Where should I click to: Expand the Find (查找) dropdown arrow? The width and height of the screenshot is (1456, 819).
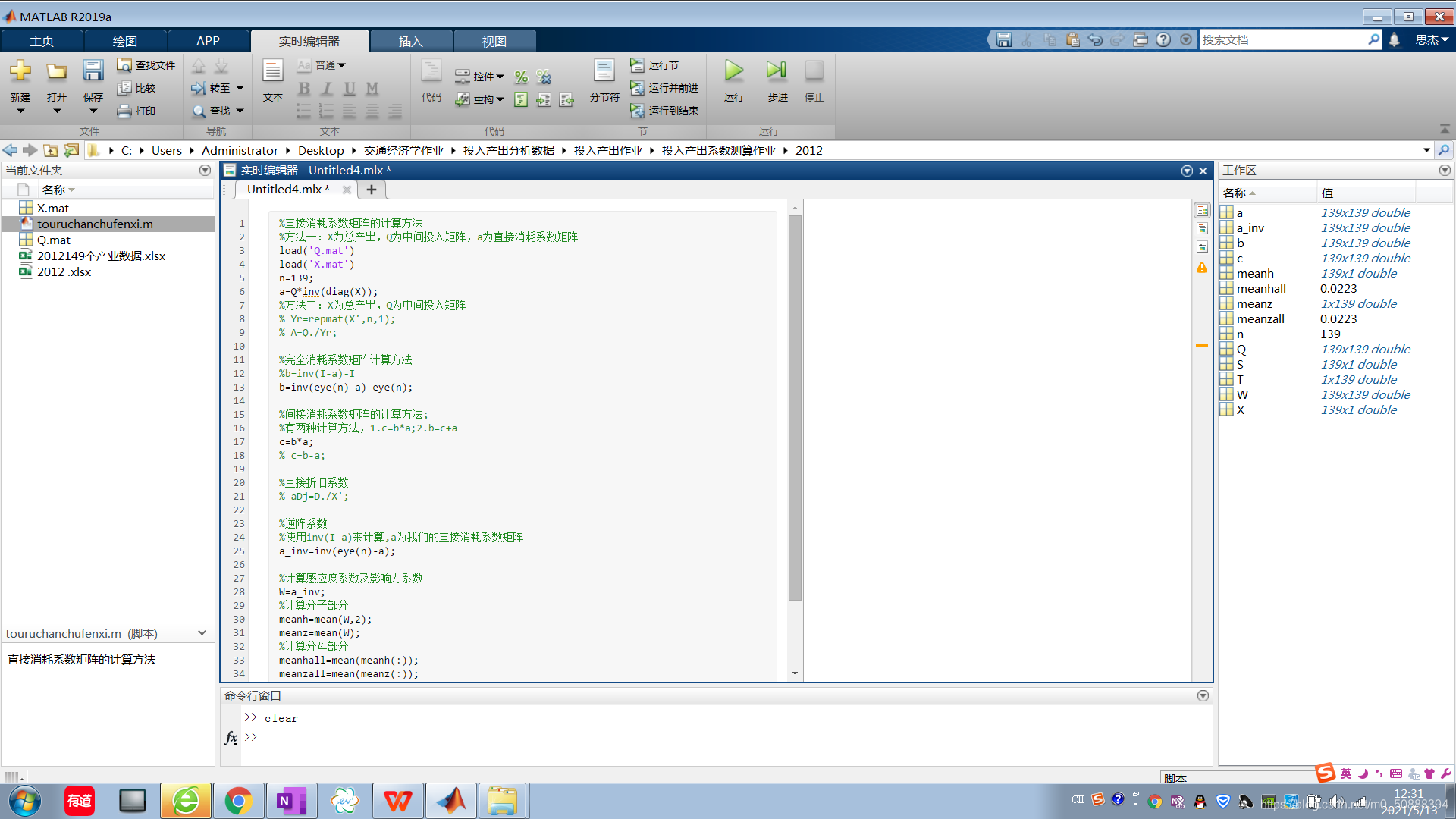(240, 111)
